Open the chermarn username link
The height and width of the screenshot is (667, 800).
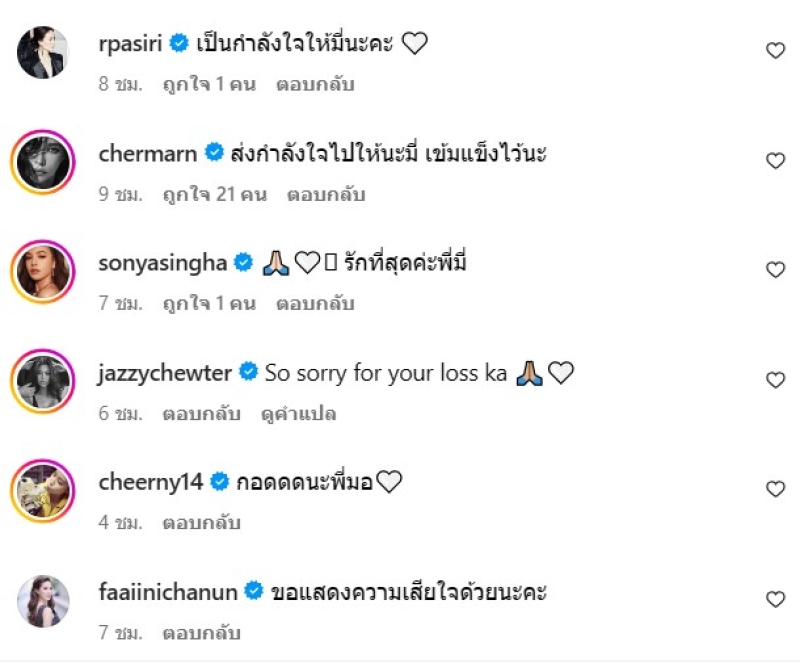(x=149, y=153)
